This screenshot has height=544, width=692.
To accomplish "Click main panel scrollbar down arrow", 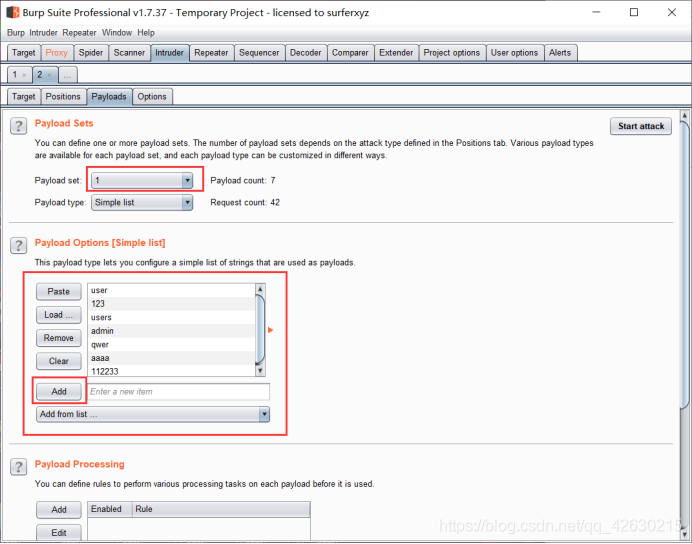I will tap(684, 534).
